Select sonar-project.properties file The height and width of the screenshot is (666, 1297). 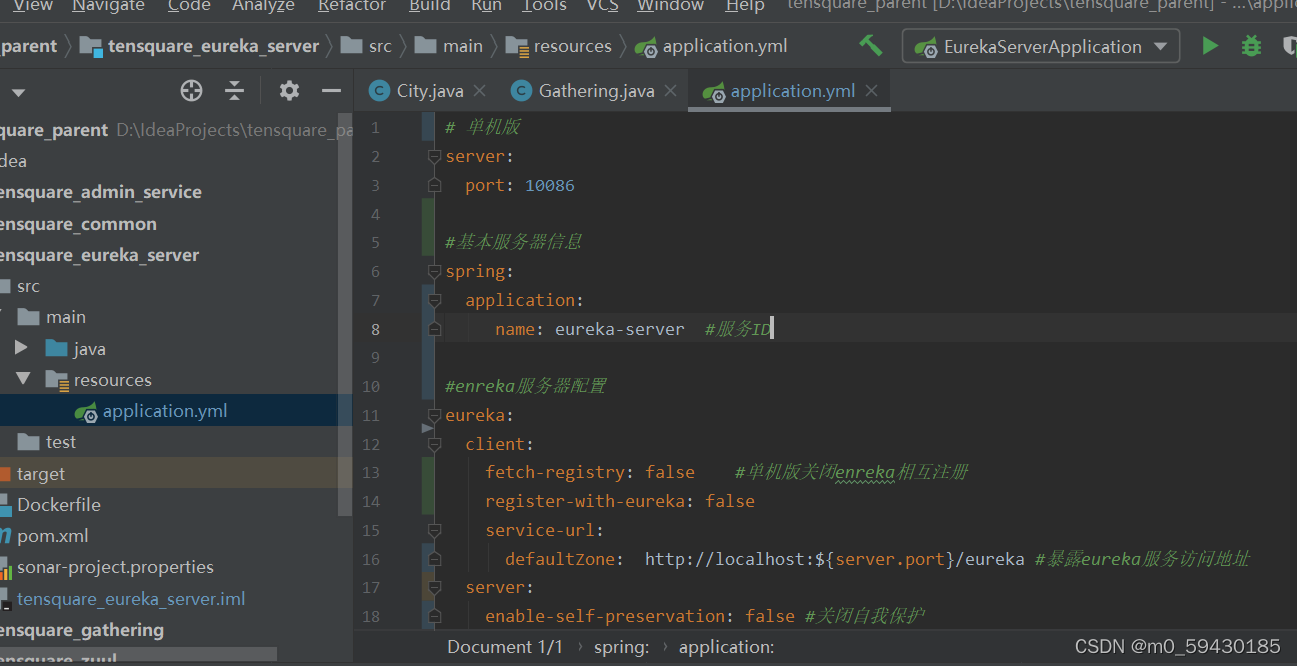click(107, 567)
